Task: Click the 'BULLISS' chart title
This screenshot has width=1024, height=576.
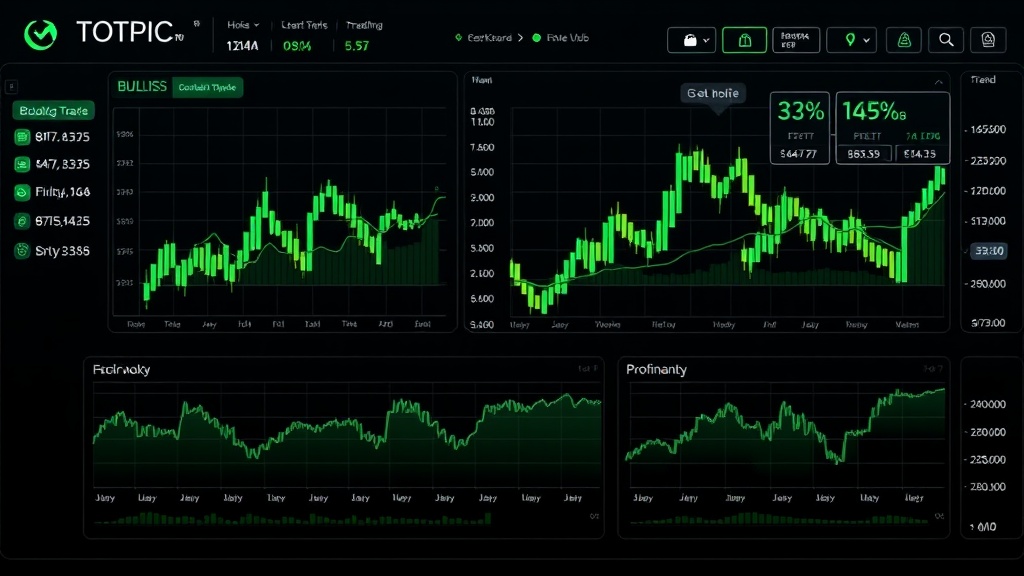Action: pyautogui.click(x=142, y=86)
